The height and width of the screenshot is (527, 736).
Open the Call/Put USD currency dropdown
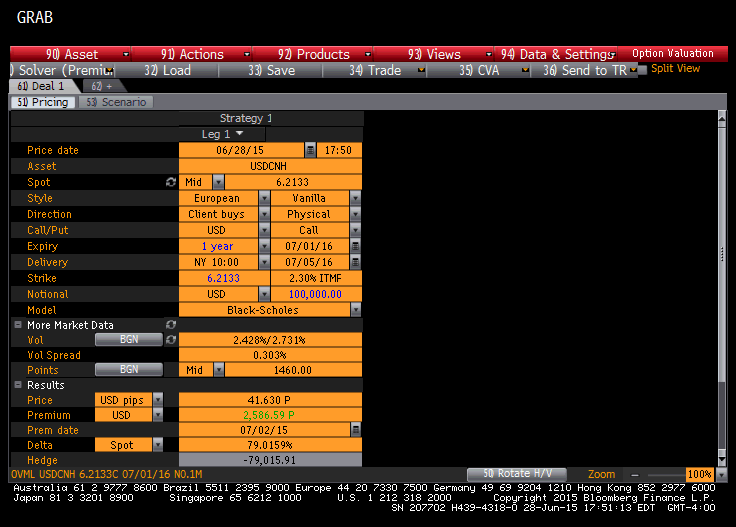coord(264,230)
